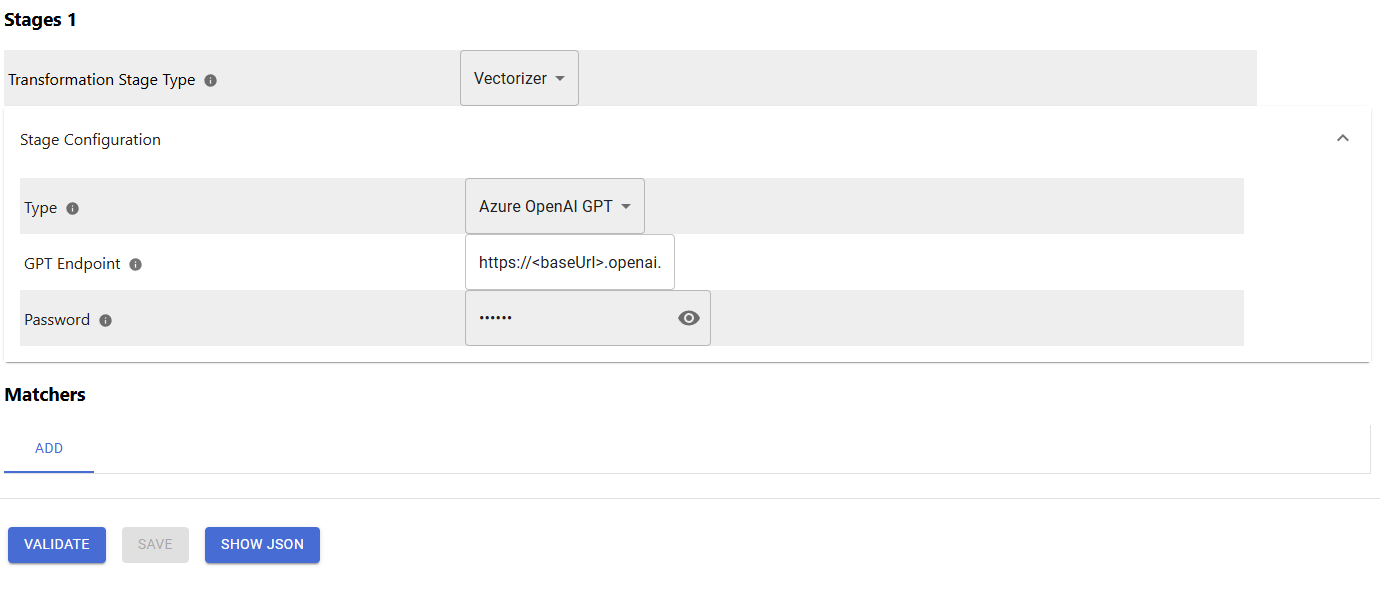Click the Password label text

[x=57, y=320]
